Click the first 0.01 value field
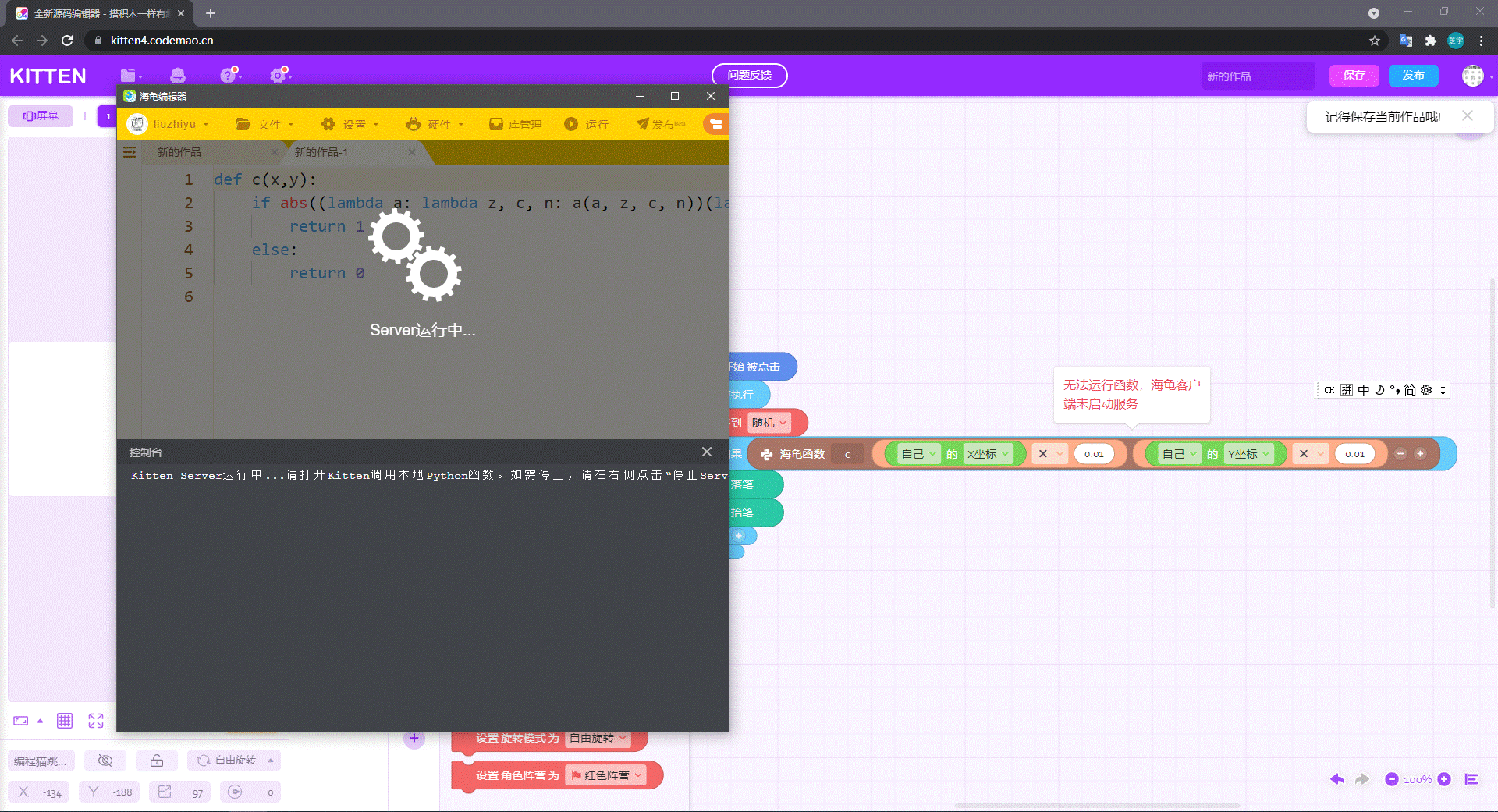Screen dimensions: 1498x812 tap(1094, 454)
